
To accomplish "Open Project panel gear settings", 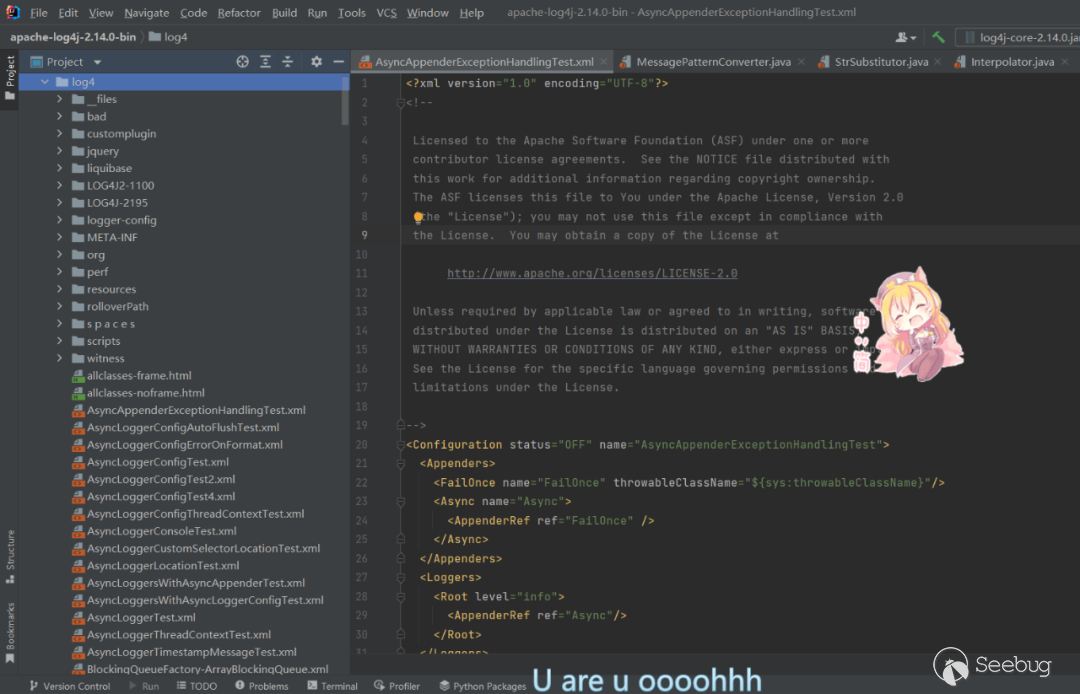I will (x=316, y=62).
